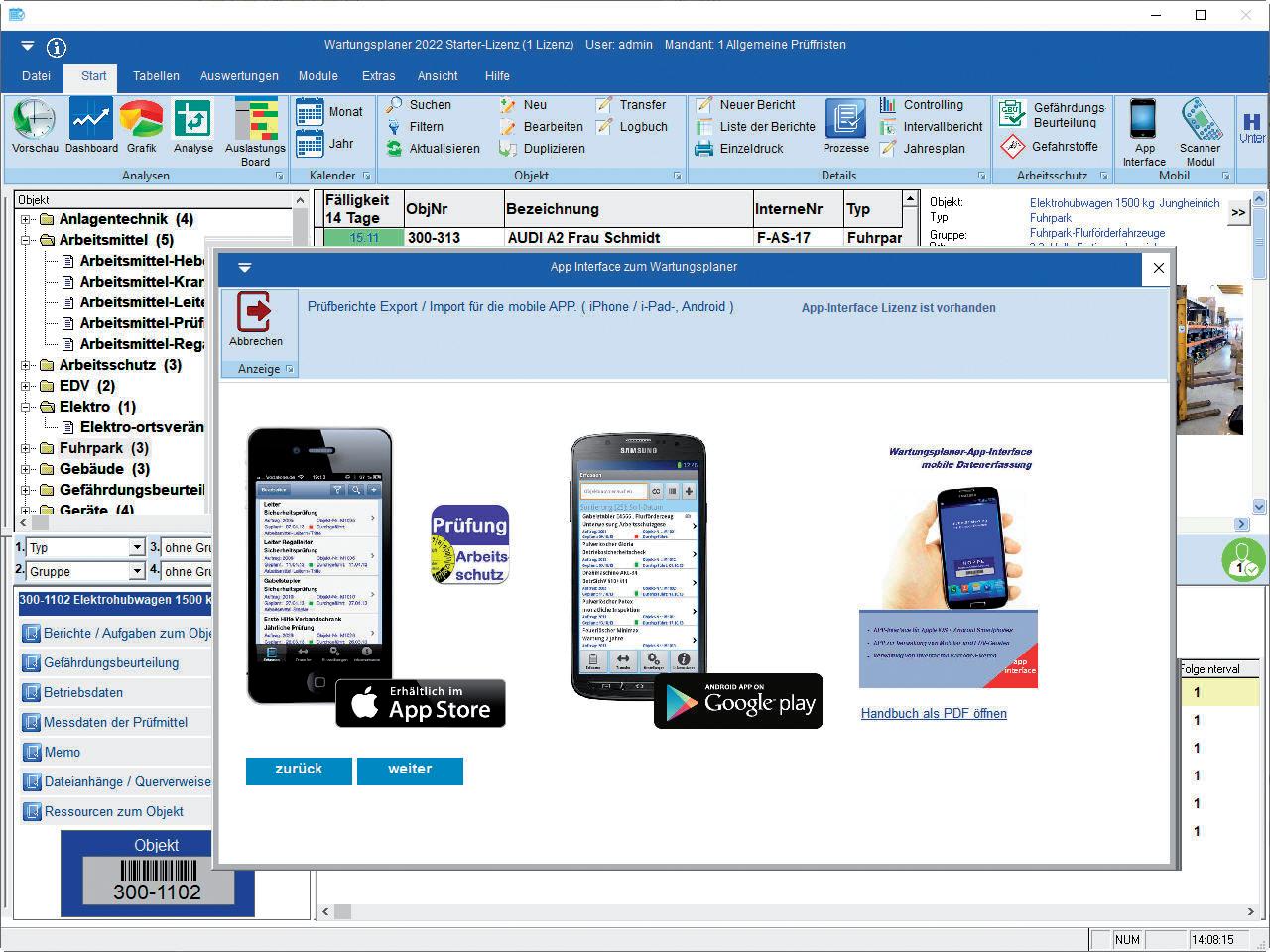Switch to the Ansicht tab
This screenshot has width=1270, height=952.
[x=438, y=76]
